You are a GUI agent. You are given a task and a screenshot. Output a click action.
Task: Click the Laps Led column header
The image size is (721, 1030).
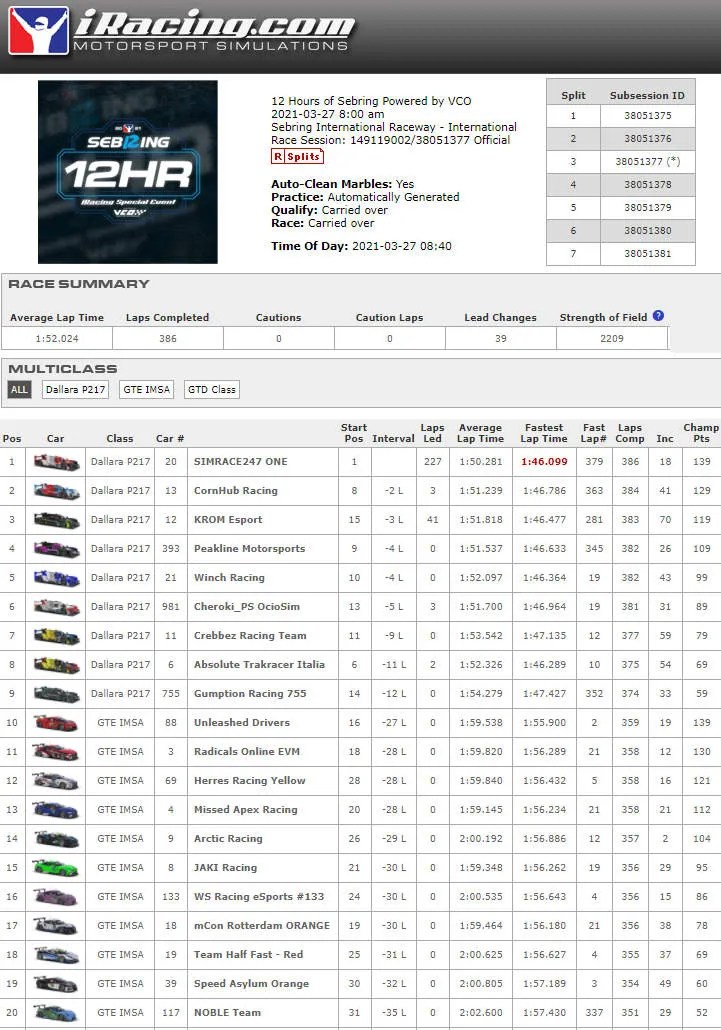432,433
